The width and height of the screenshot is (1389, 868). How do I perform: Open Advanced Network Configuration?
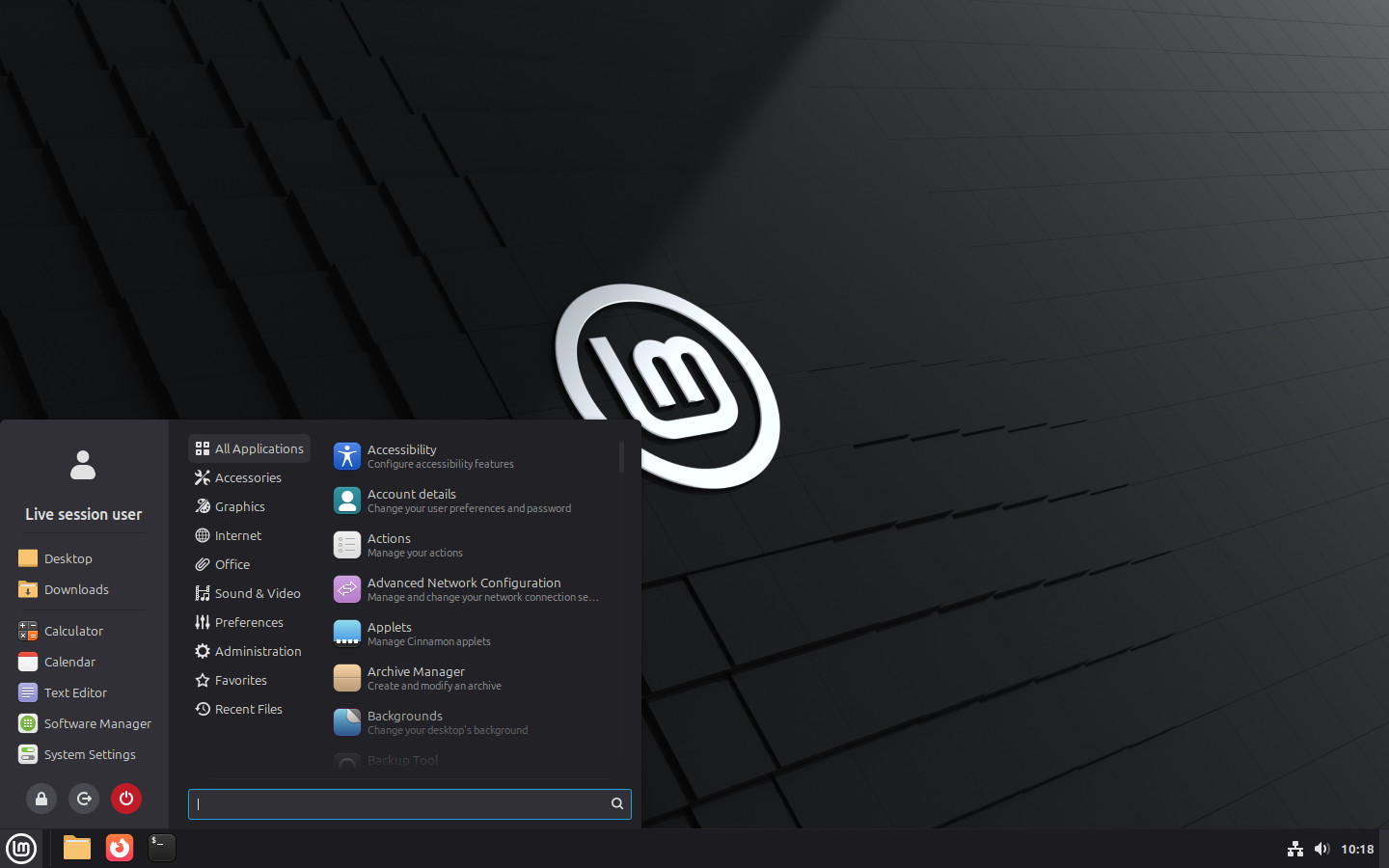[464, 589]
